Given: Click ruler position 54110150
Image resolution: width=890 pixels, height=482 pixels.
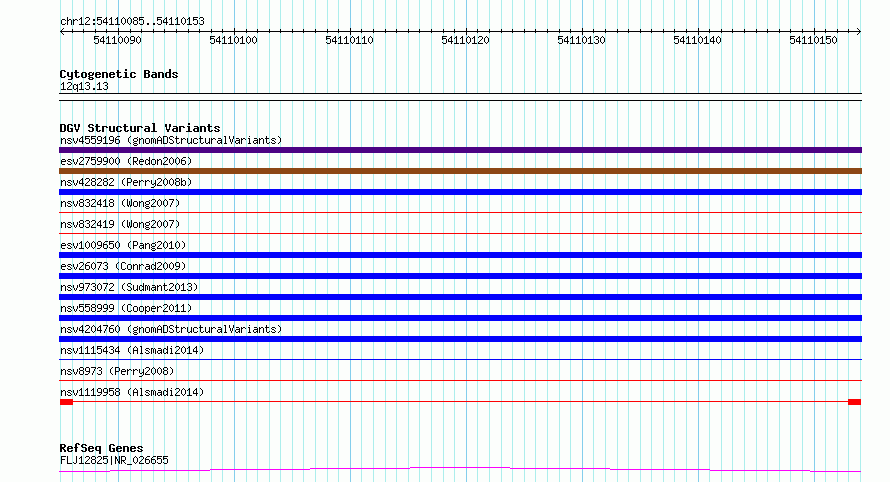Looking at the screenshot, I should coord(813,40).
